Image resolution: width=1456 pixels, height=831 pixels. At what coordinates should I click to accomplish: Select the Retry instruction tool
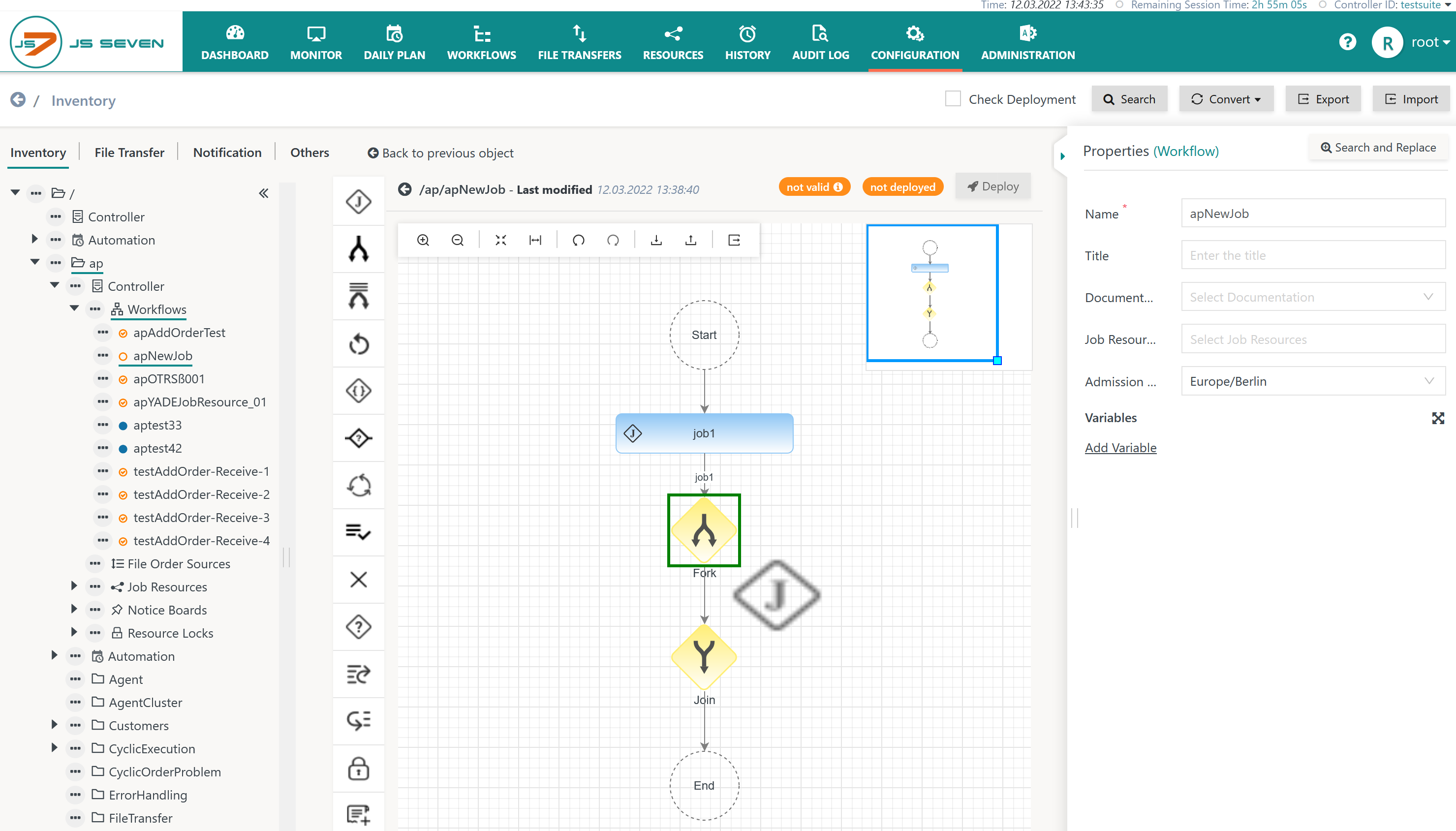358,343
